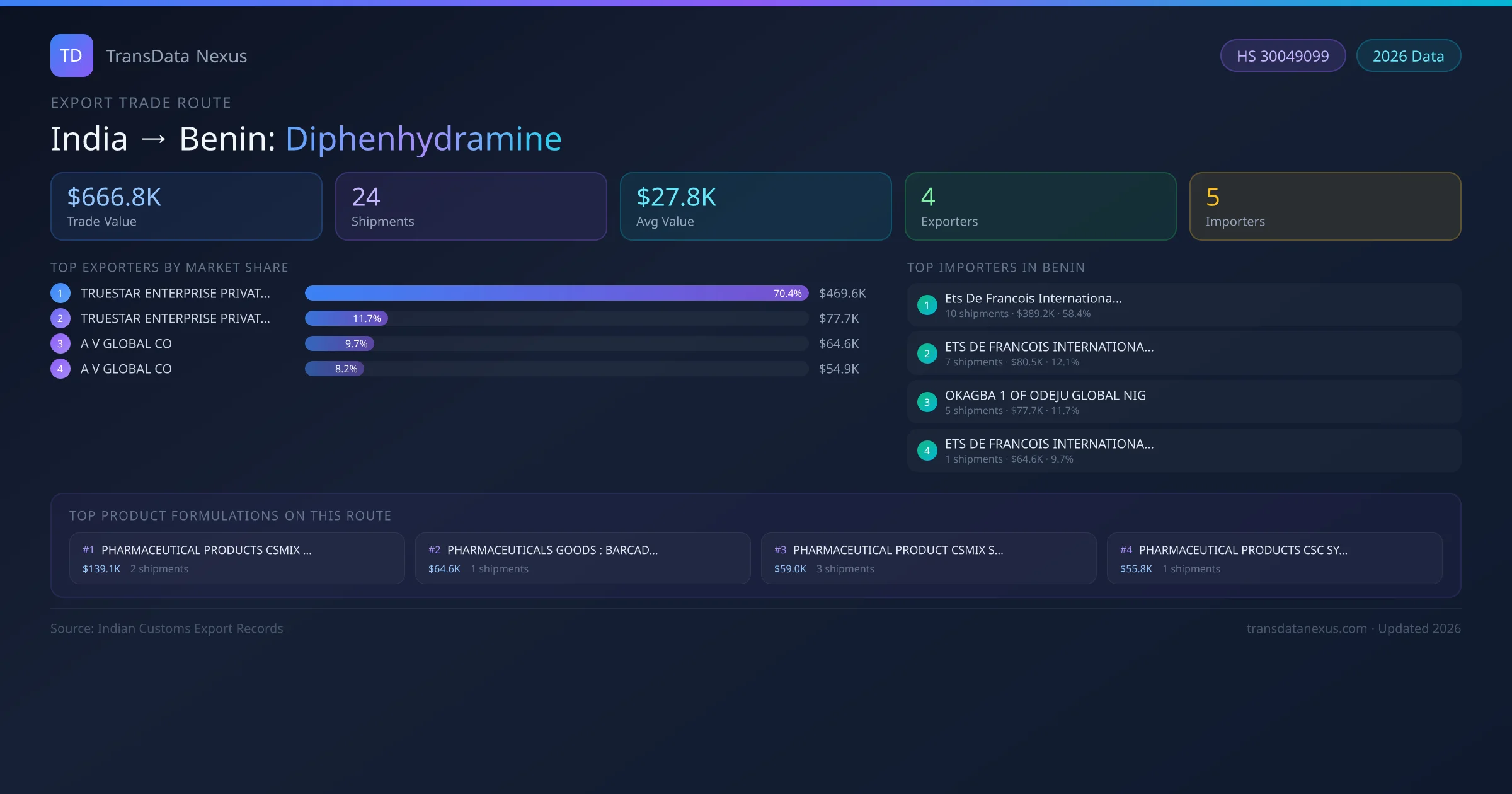Toggle the Exporters stat card
Viewport: 1512px width, 794px height.
click(1040, 206)
